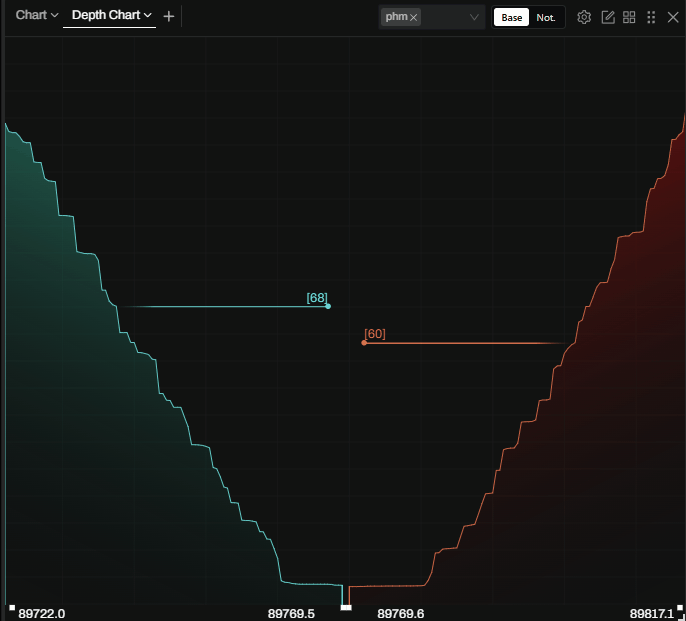Click the Chart tab chevron
Screen dimensions: 686x621
pyautogui.click(x=54, y=15)
